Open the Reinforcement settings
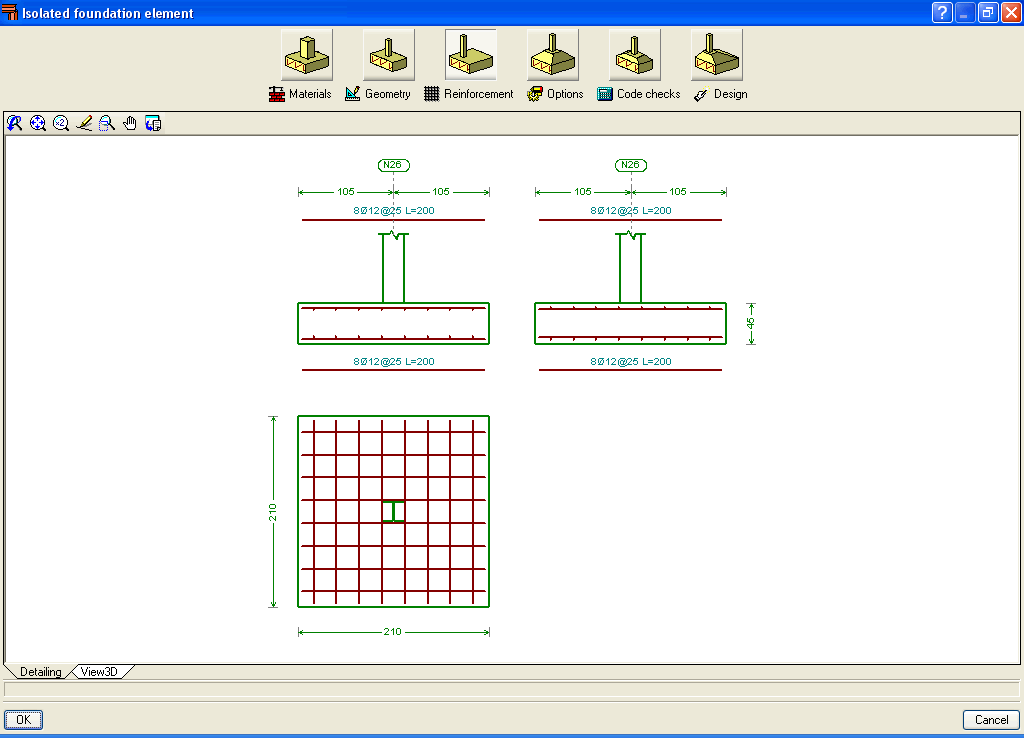The image size is (1024, 738). 468,94
